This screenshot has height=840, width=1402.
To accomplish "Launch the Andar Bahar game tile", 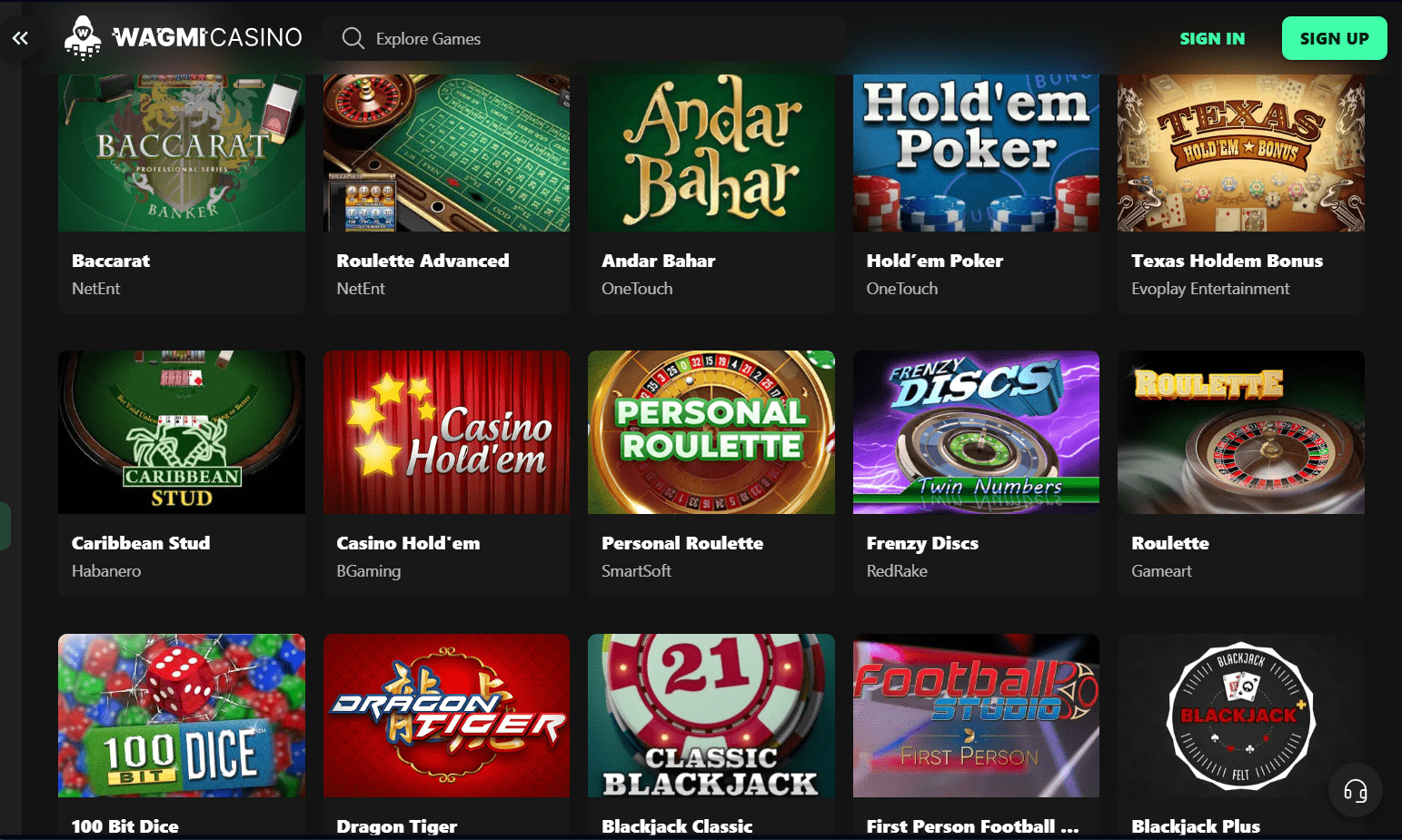I will [x=711, y=153].
